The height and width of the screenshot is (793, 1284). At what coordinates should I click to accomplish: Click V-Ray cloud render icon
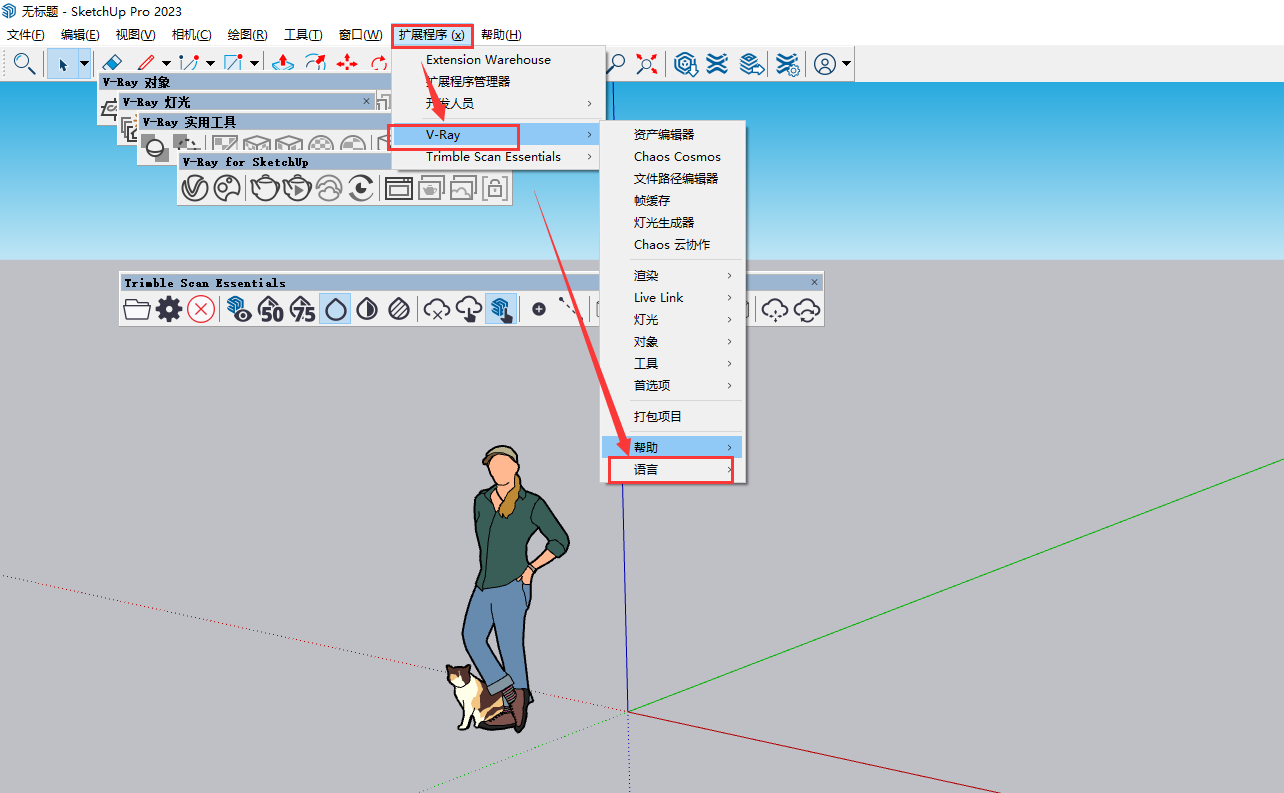329,187
